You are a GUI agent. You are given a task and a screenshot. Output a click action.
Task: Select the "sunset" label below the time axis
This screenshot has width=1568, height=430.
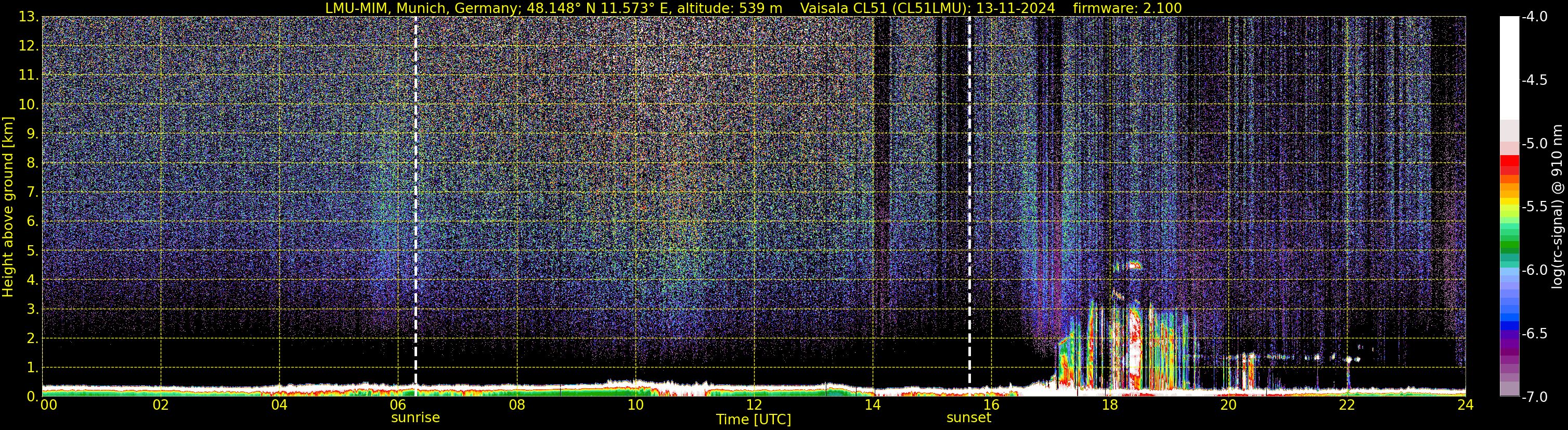click(968, 418)
